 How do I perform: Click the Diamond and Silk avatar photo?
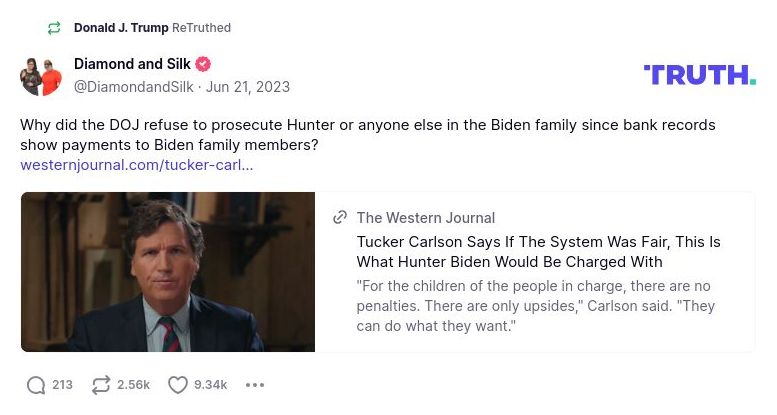point(42,76)
